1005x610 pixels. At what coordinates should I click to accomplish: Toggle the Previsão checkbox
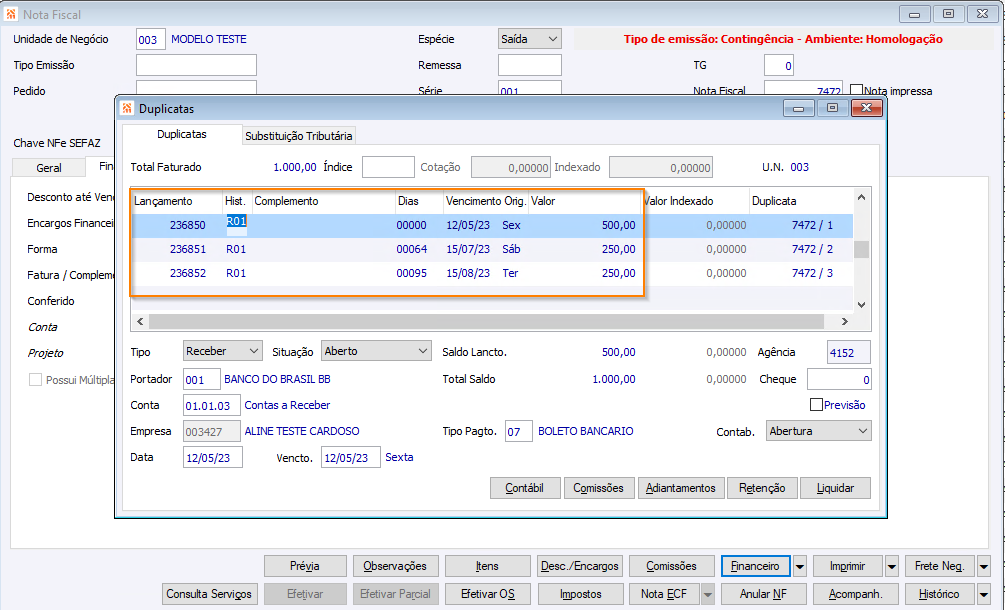pyautogui.click(x=817, y=405)
